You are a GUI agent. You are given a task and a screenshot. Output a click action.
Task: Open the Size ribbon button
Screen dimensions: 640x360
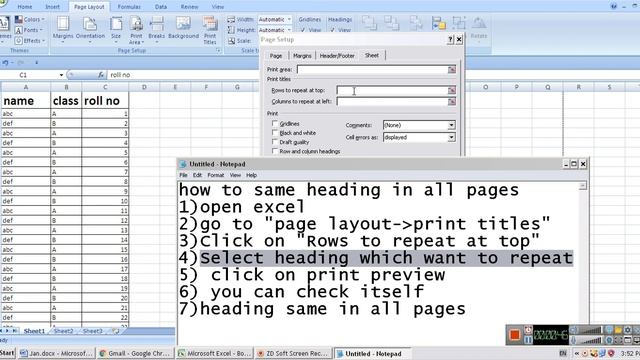[116, 29]
